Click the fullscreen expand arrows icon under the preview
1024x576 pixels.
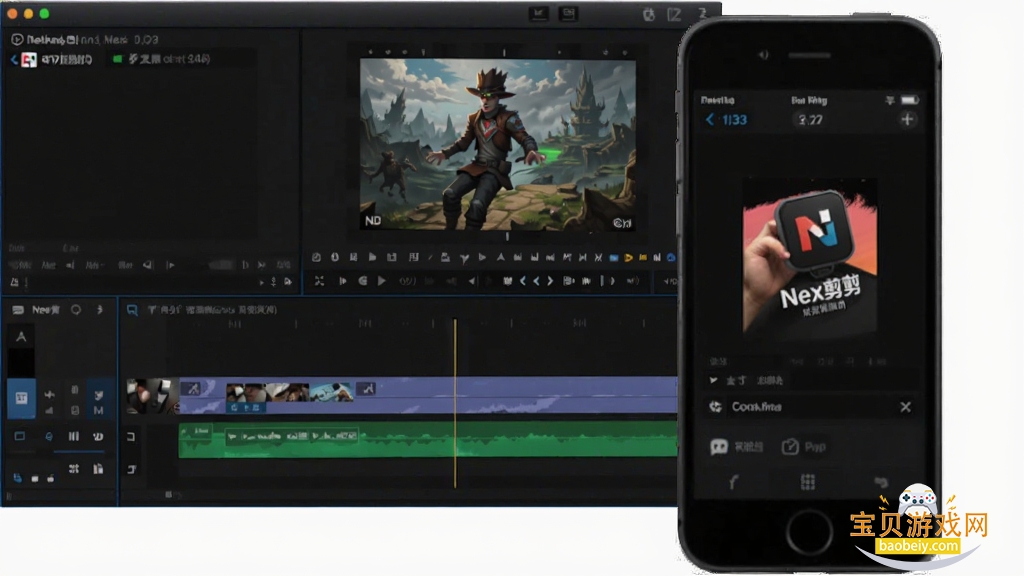[319, 281]
